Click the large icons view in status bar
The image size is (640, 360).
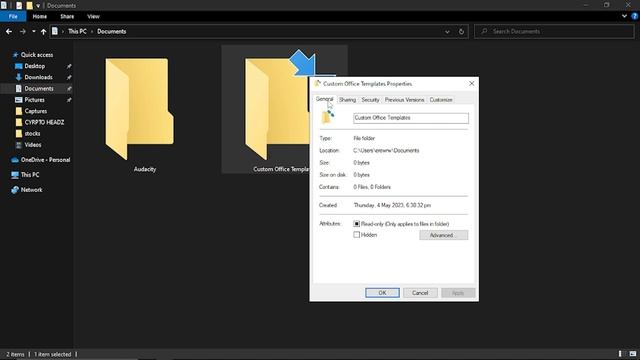(x=633, y=354)
